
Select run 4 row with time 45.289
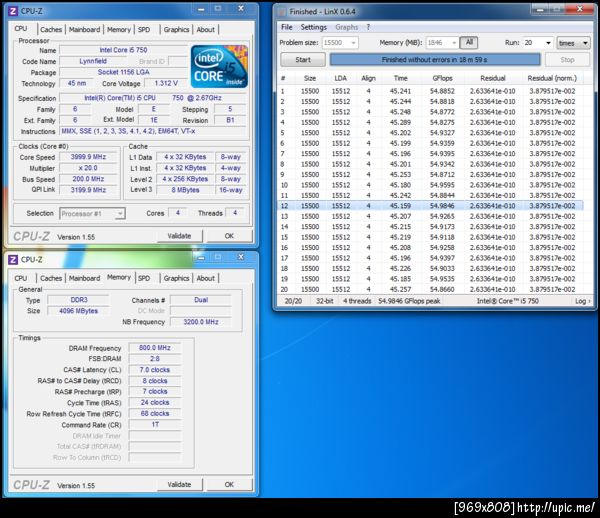[430, 122]
